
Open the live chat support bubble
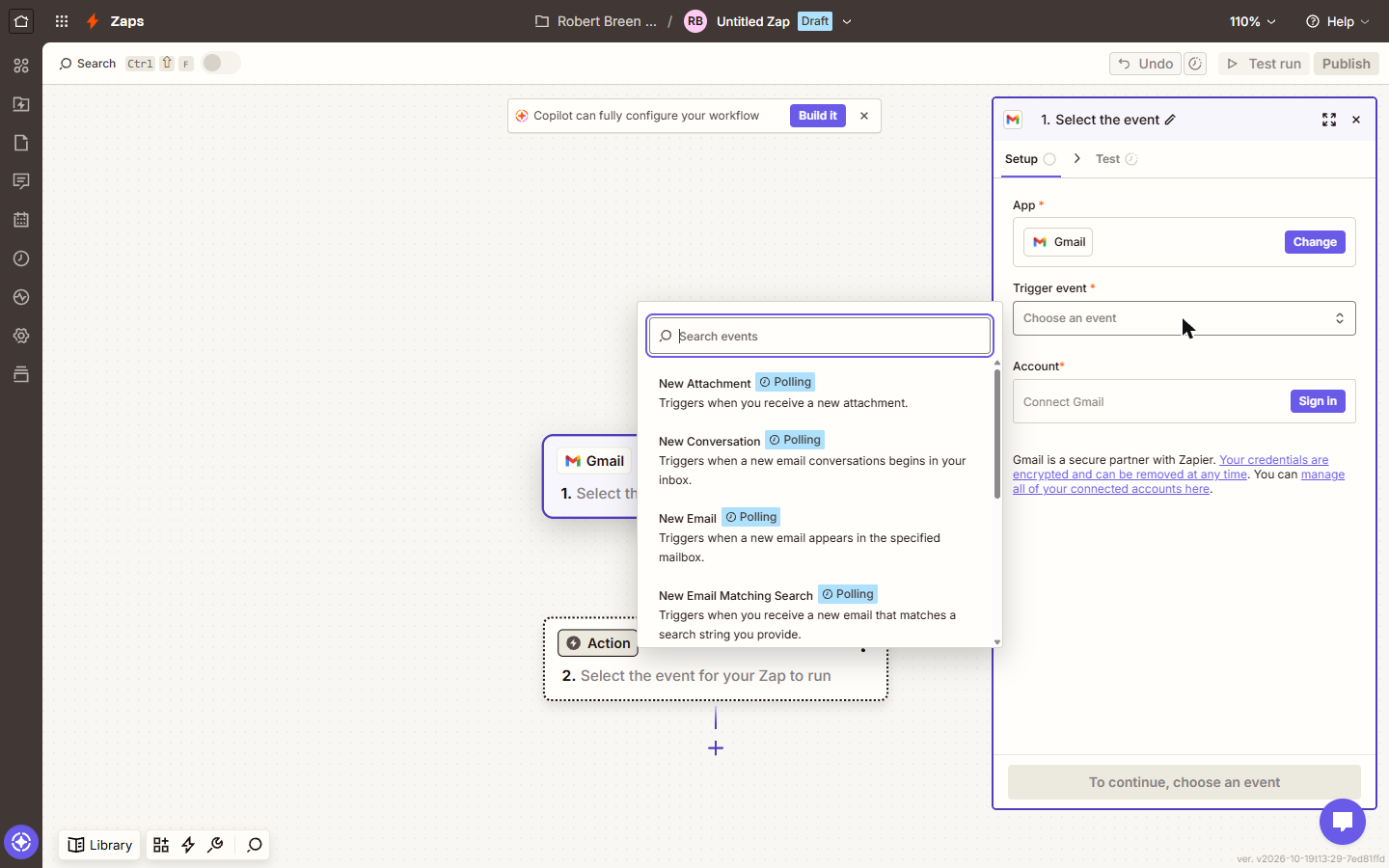(x=1342, y=822)
